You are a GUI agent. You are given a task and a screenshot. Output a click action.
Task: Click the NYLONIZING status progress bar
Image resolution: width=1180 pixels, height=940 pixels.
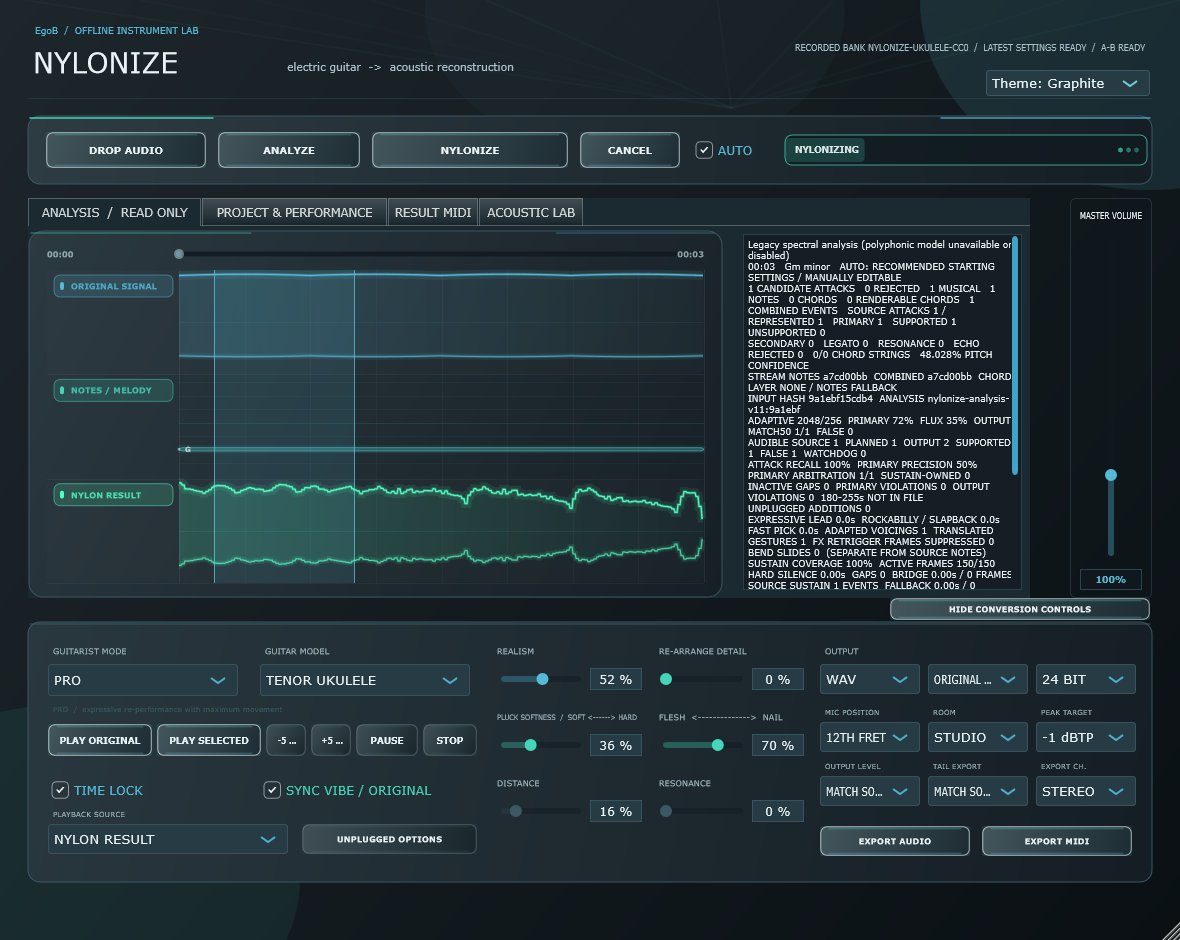(x=966, y=150)
